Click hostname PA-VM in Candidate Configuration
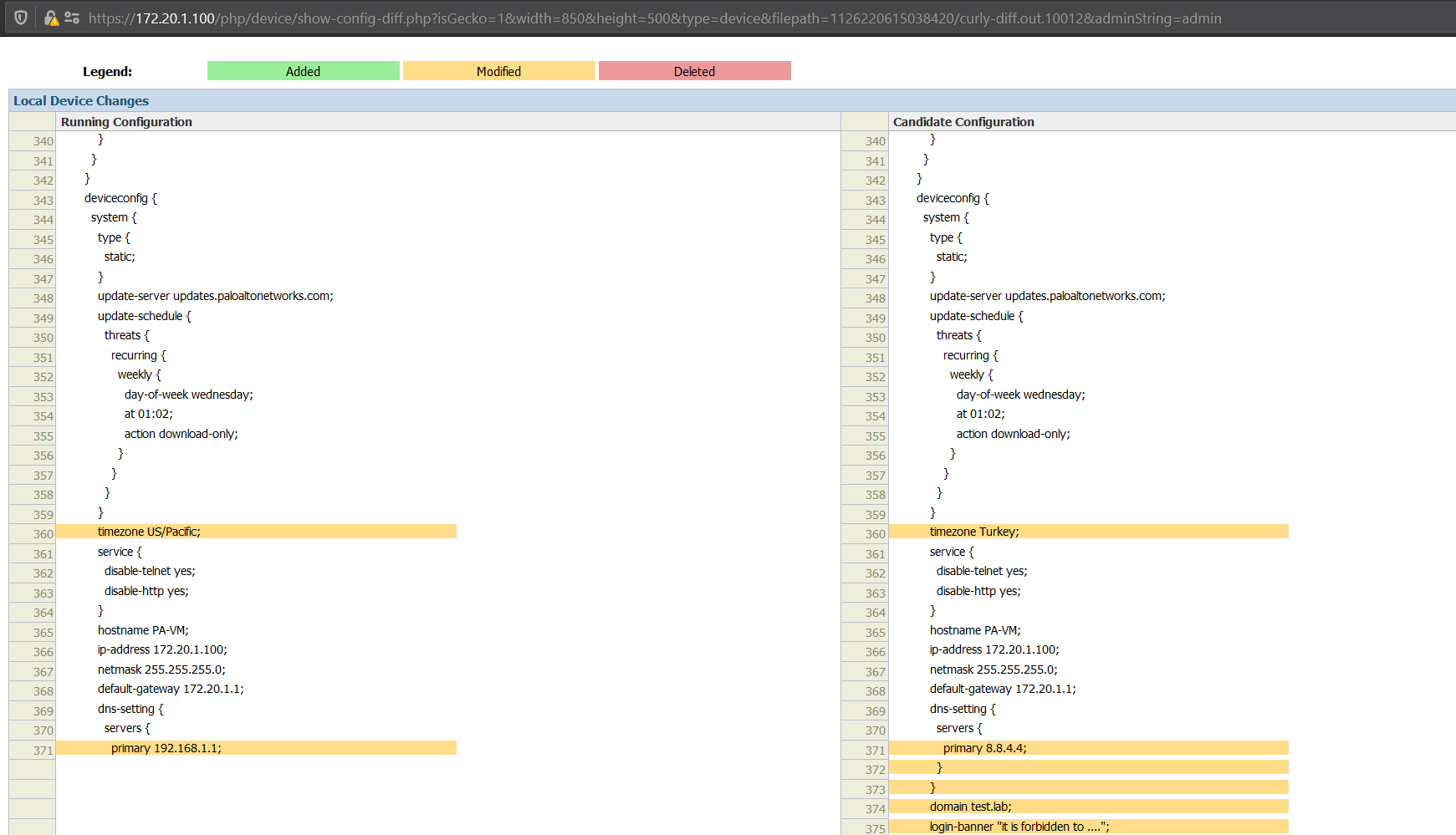The image size is (1456, 835). pyautogui.click(x=975, y=630)
